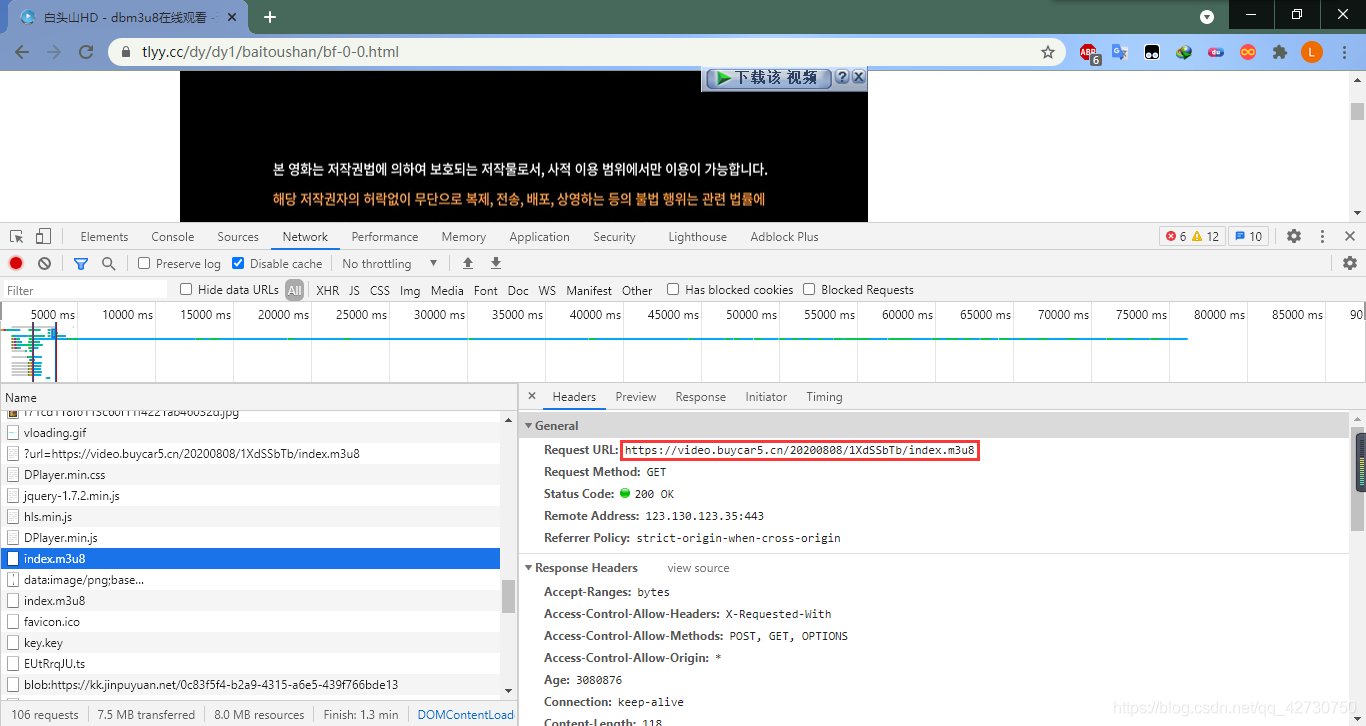Click the view source link beside Response Headers

tap(697, 567)
